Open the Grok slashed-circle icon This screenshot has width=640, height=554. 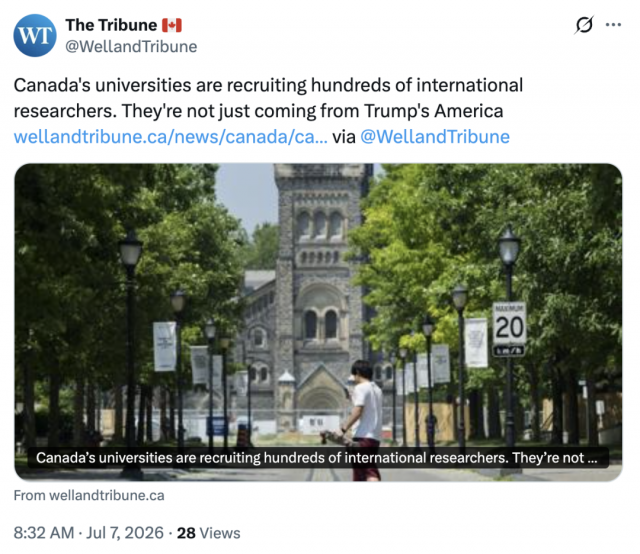coord(584,25)
